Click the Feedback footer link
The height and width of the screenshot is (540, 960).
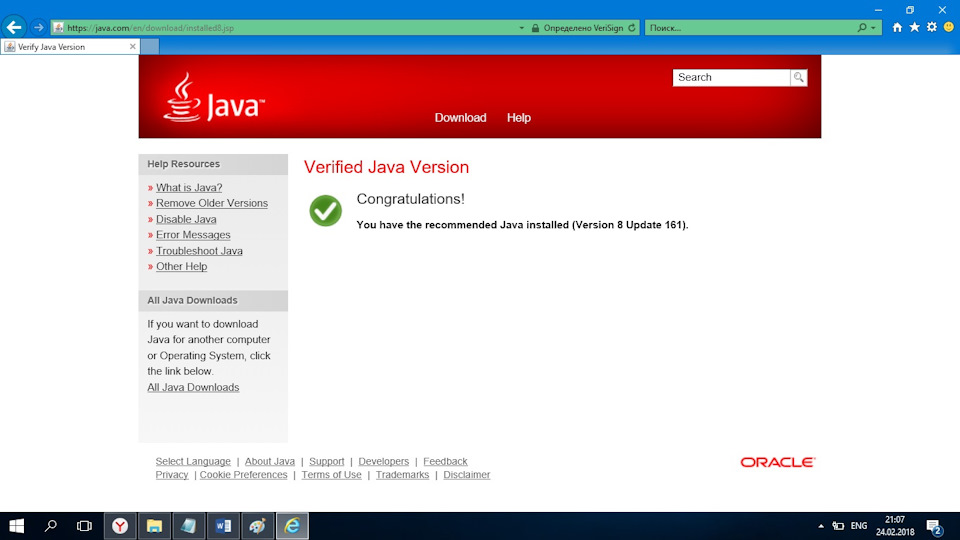(445, 462)
